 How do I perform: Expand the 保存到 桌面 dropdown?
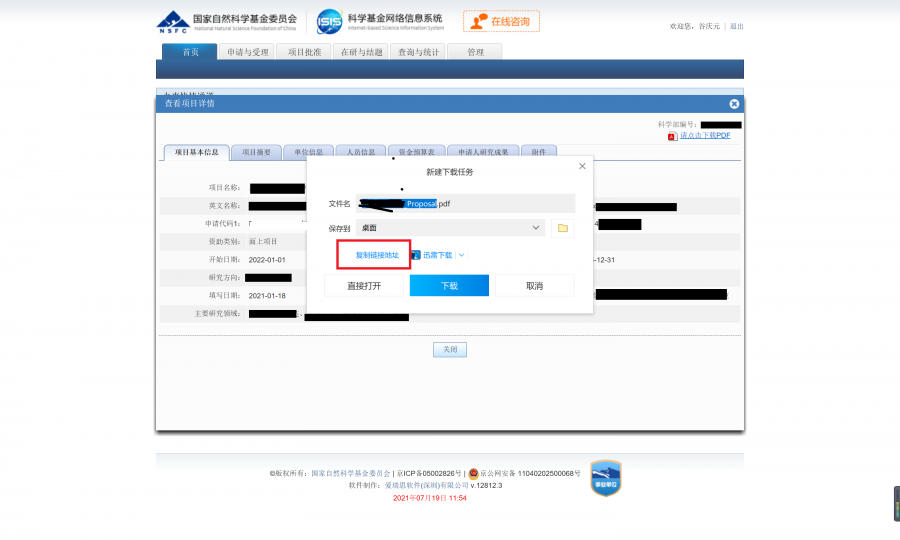tap(451, 228)
